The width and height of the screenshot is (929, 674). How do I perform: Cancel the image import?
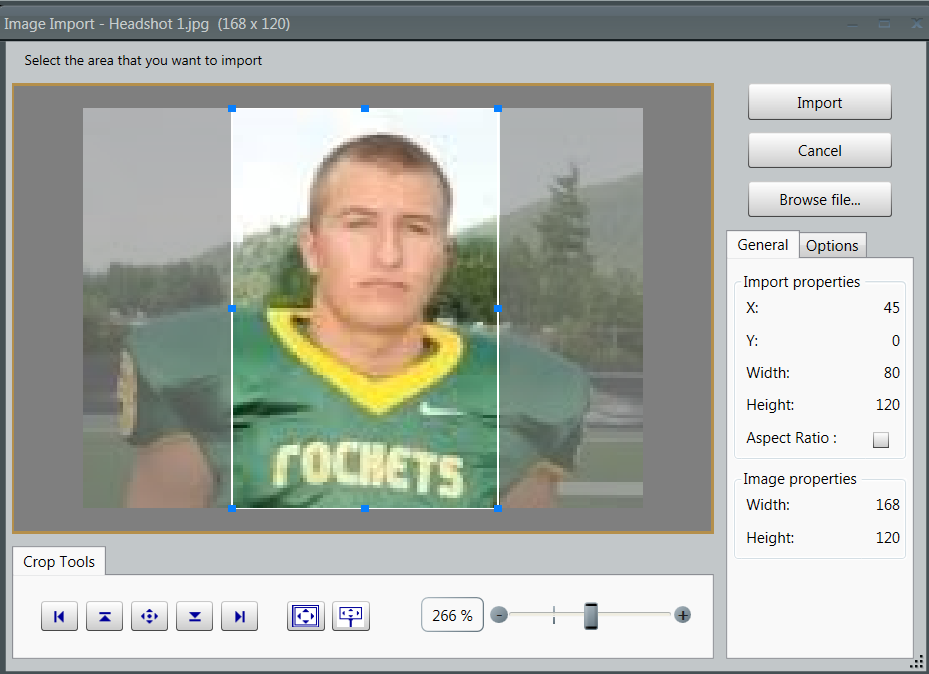click(819, 150)
